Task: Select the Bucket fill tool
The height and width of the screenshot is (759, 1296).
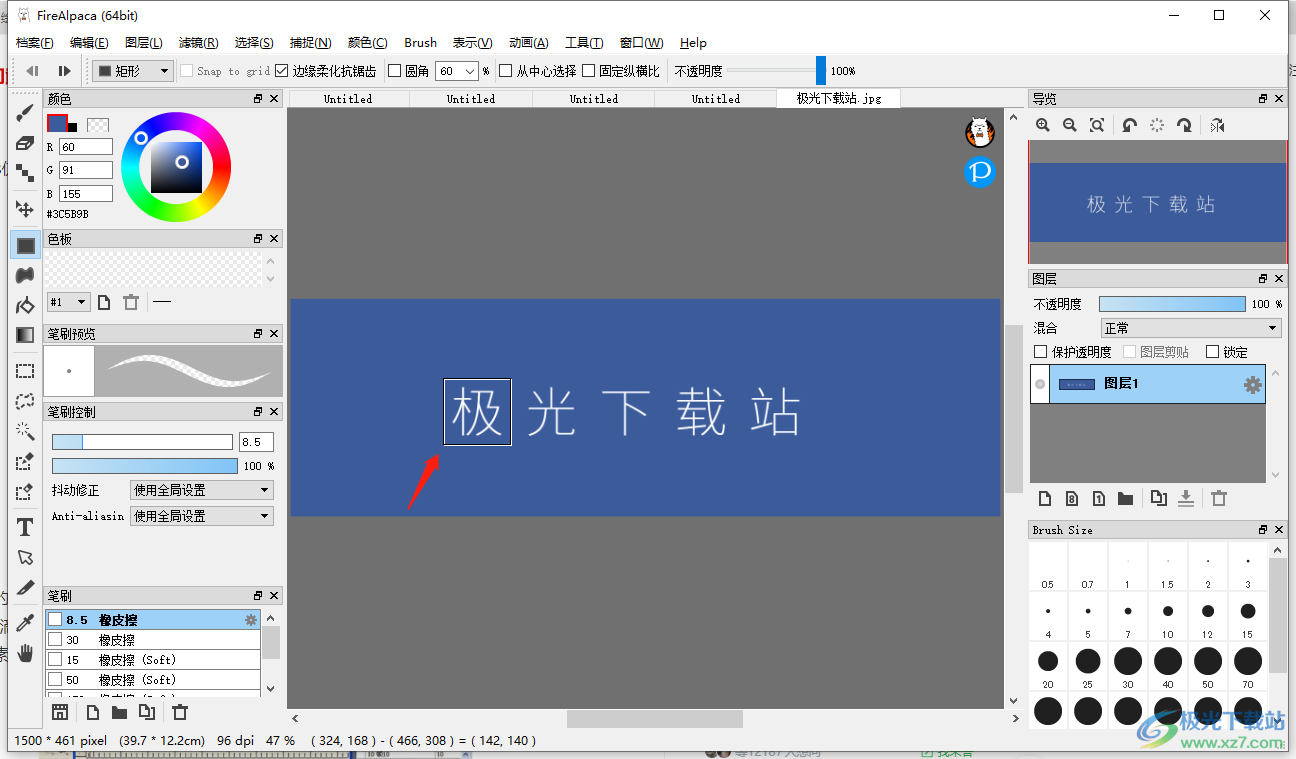Action: (x=25, y=304)
